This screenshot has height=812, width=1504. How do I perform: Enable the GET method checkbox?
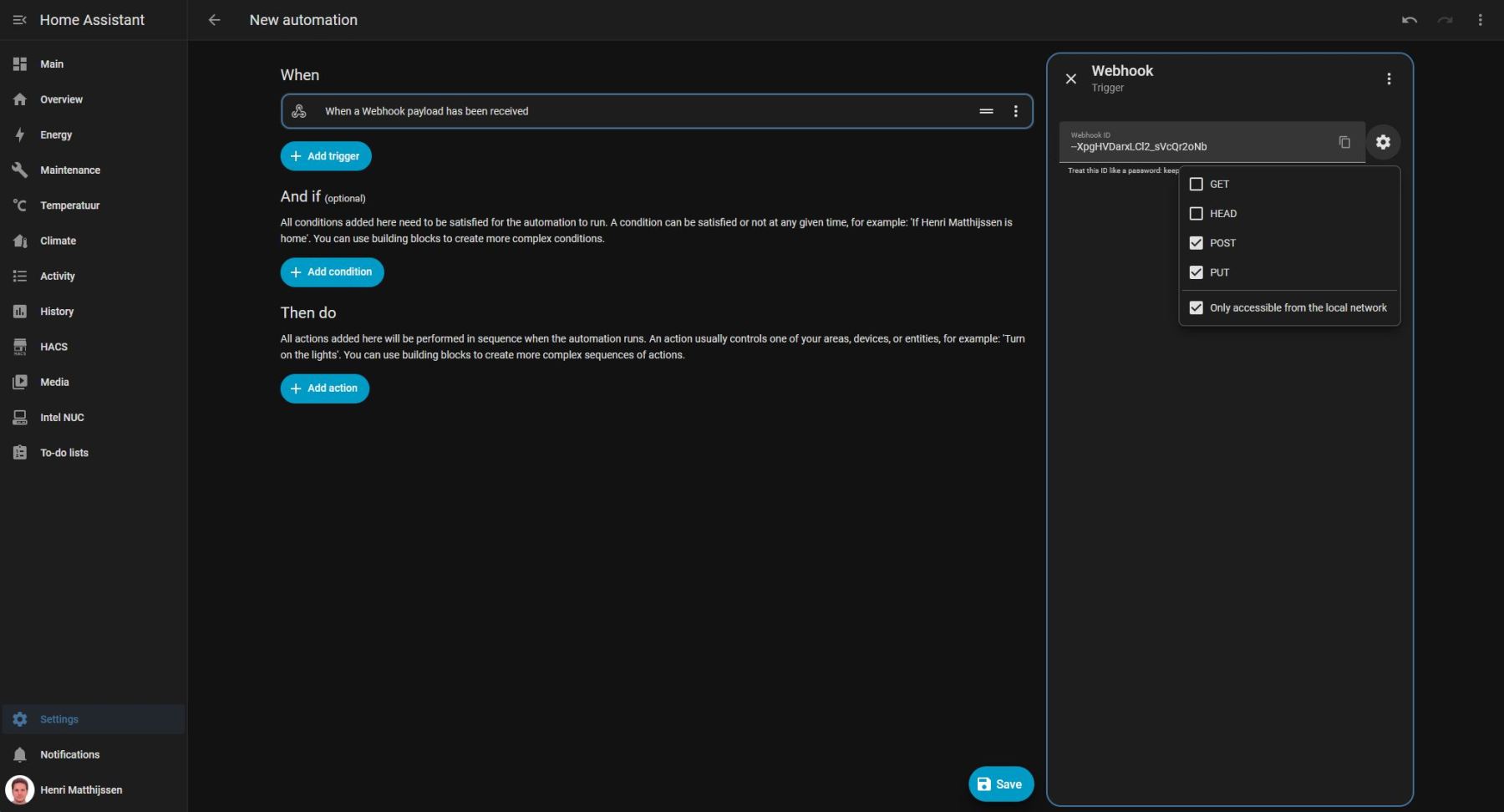coord(1197,184)
